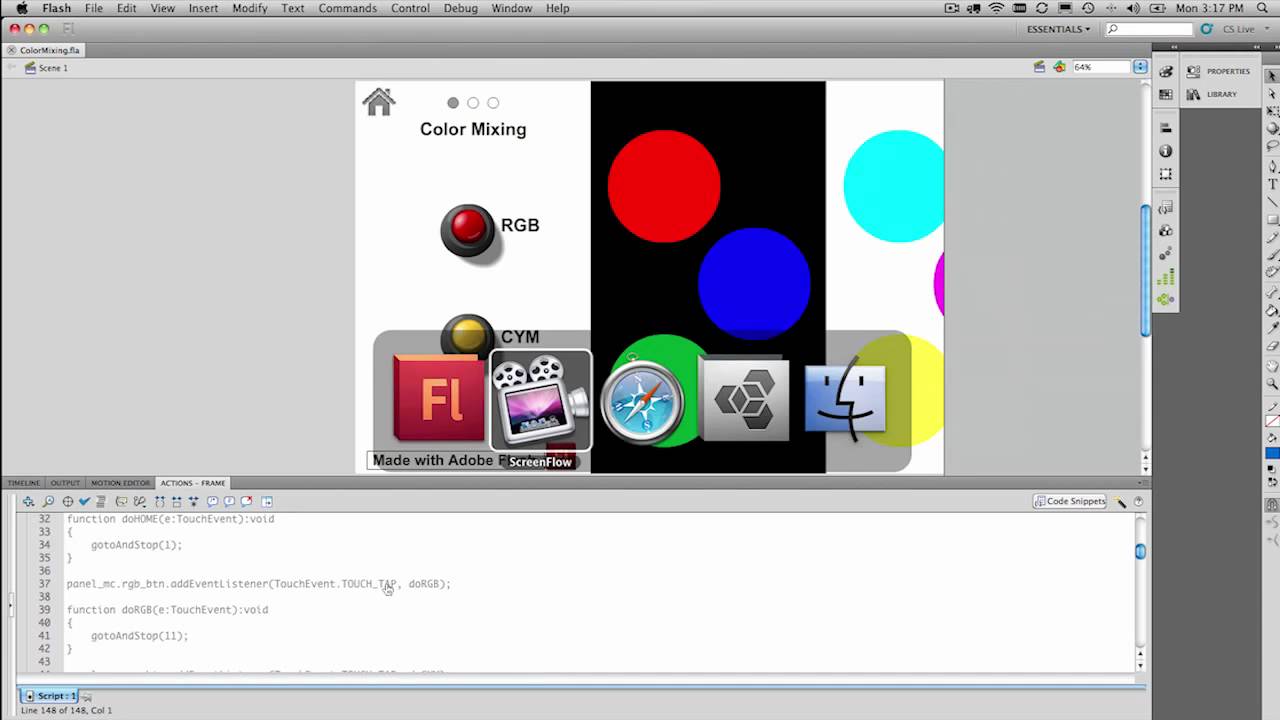
Task: Click the Expand all icon
Action: pyautogui.click(x=193, y=501)
